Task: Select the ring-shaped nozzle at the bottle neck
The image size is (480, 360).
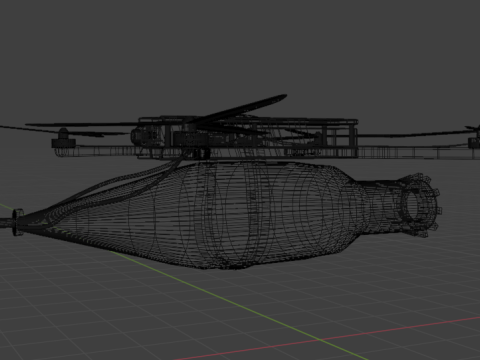Action: [418, 205]
